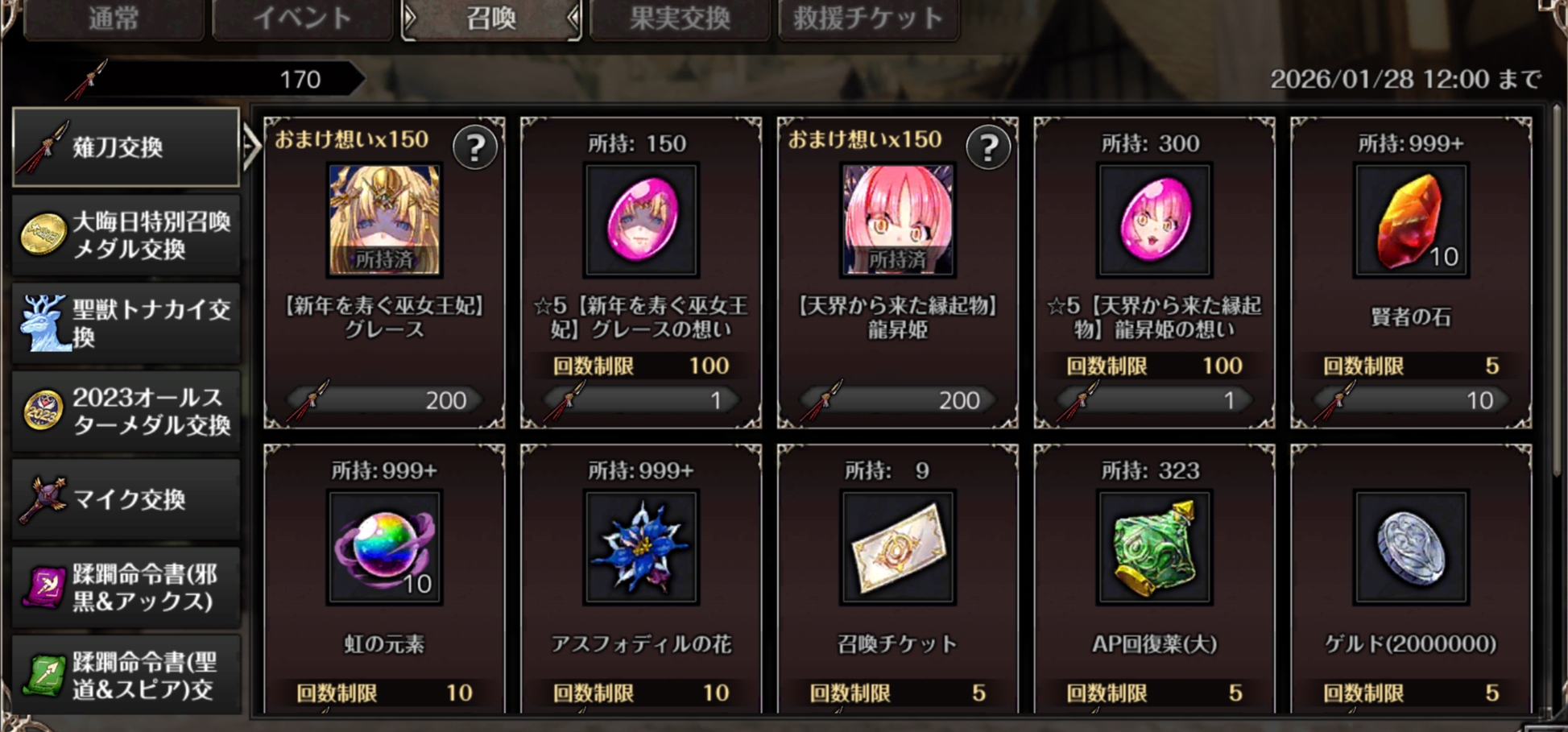
Task: Select ☆5 龍昇姫の想い pink gem
Action: click(1154, 221)
